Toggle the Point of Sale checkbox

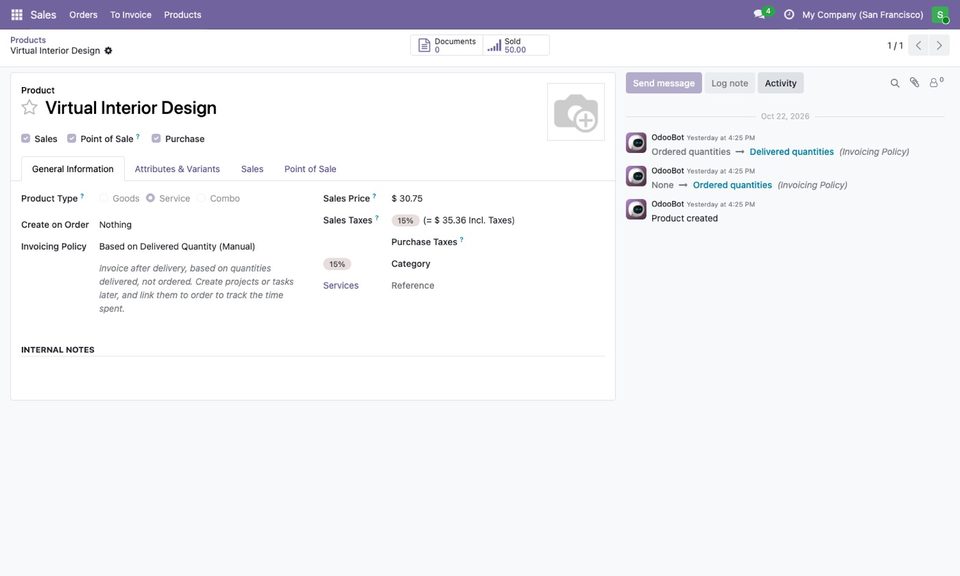click(72, 138)
